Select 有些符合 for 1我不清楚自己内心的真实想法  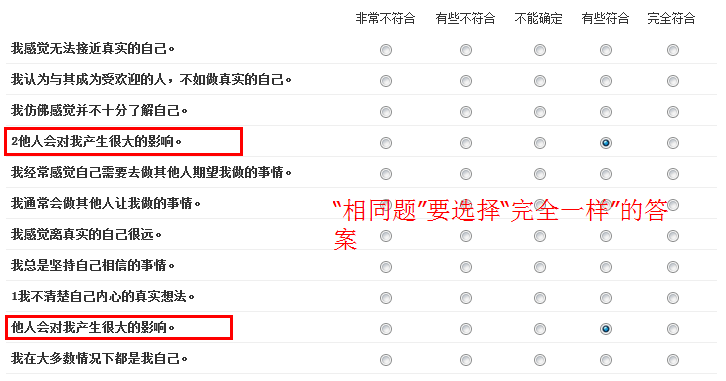click(606, 298)
